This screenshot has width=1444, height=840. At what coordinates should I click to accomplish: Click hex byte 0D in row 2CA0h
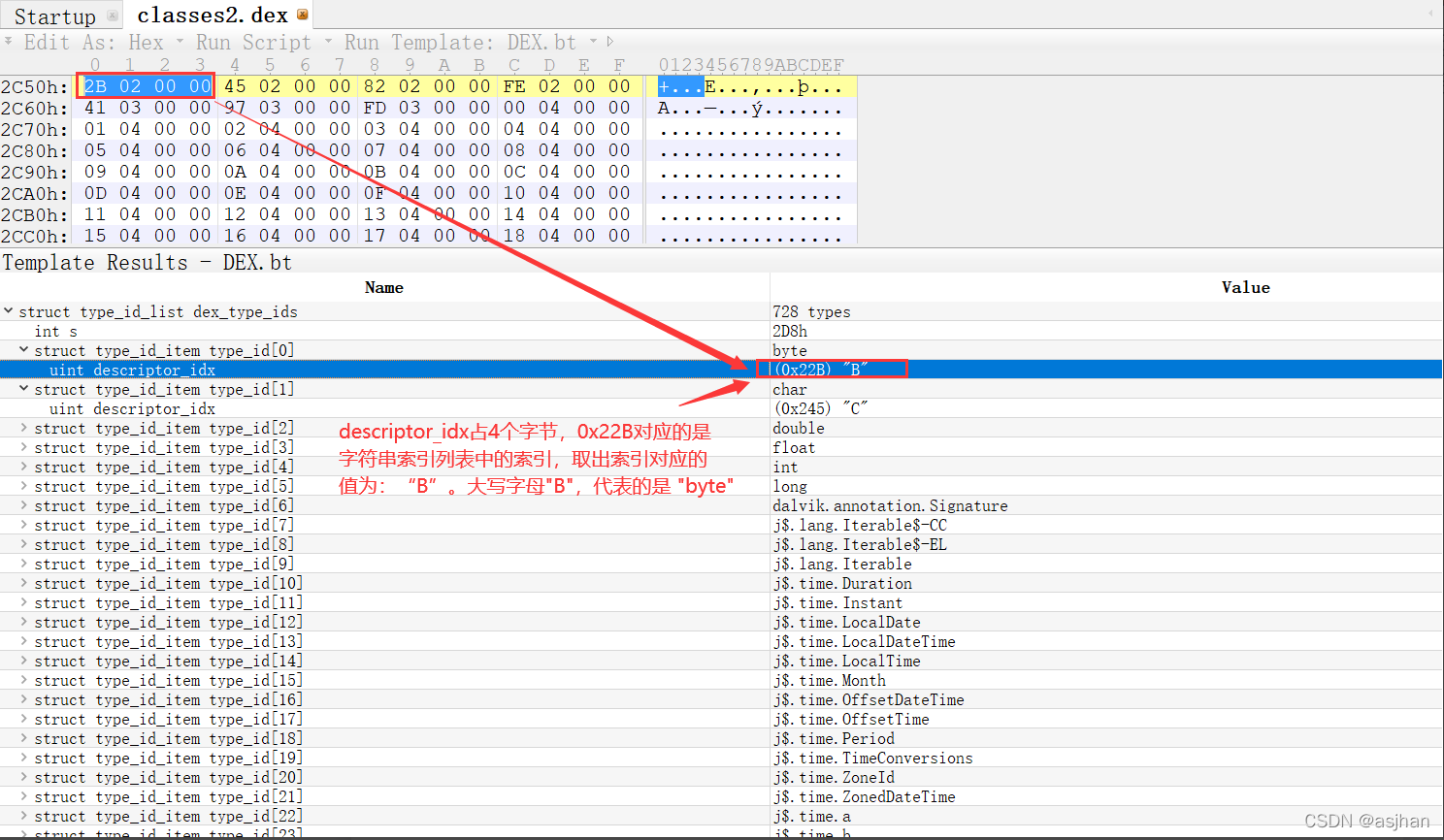click(95, 193)
